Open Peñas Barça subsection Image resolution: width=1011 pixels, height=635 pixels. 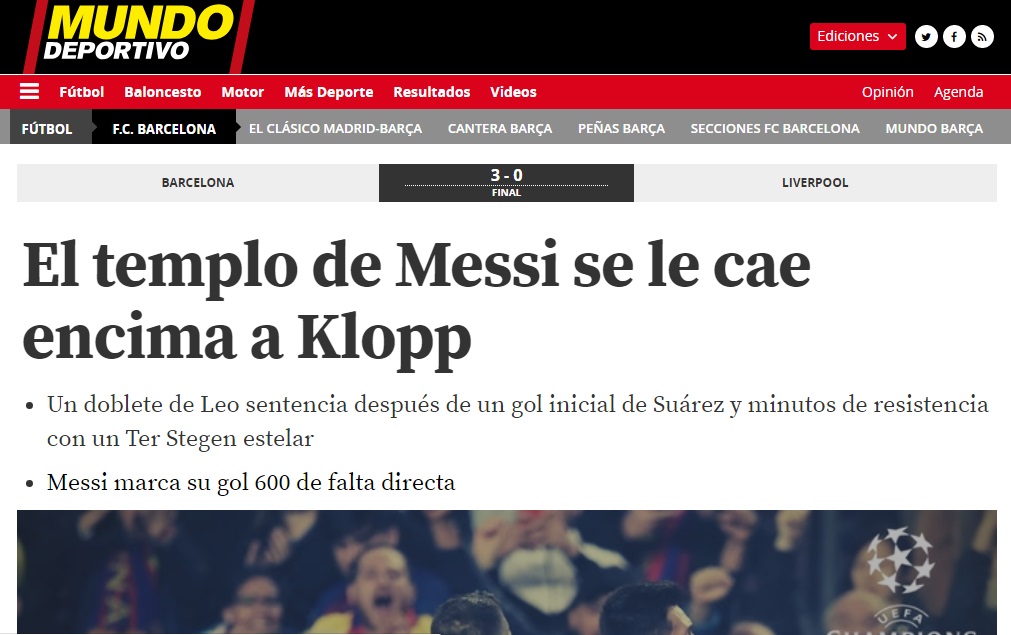(621, 128)
